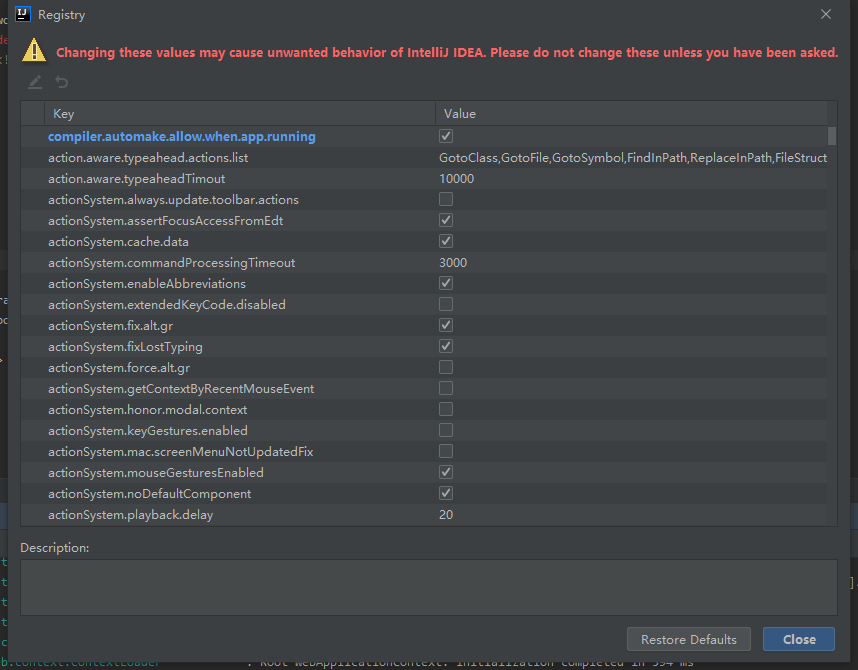
Task: Enable actionSystem.force.alt.gr checkbox
Action: tap(446, 367)
